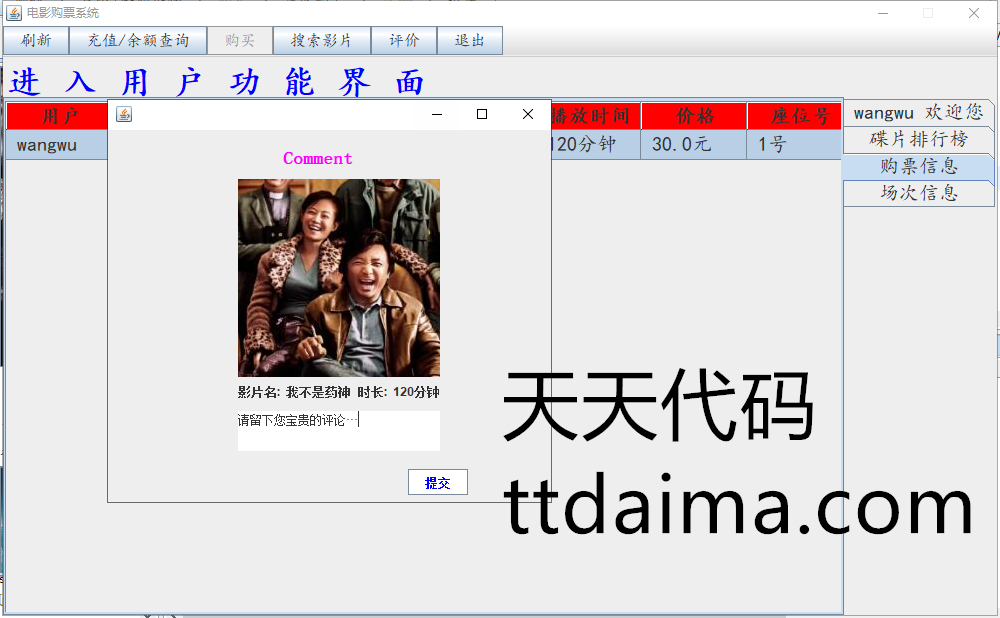Switch to the 碟片排行榜 tab

tap(918, 139)
